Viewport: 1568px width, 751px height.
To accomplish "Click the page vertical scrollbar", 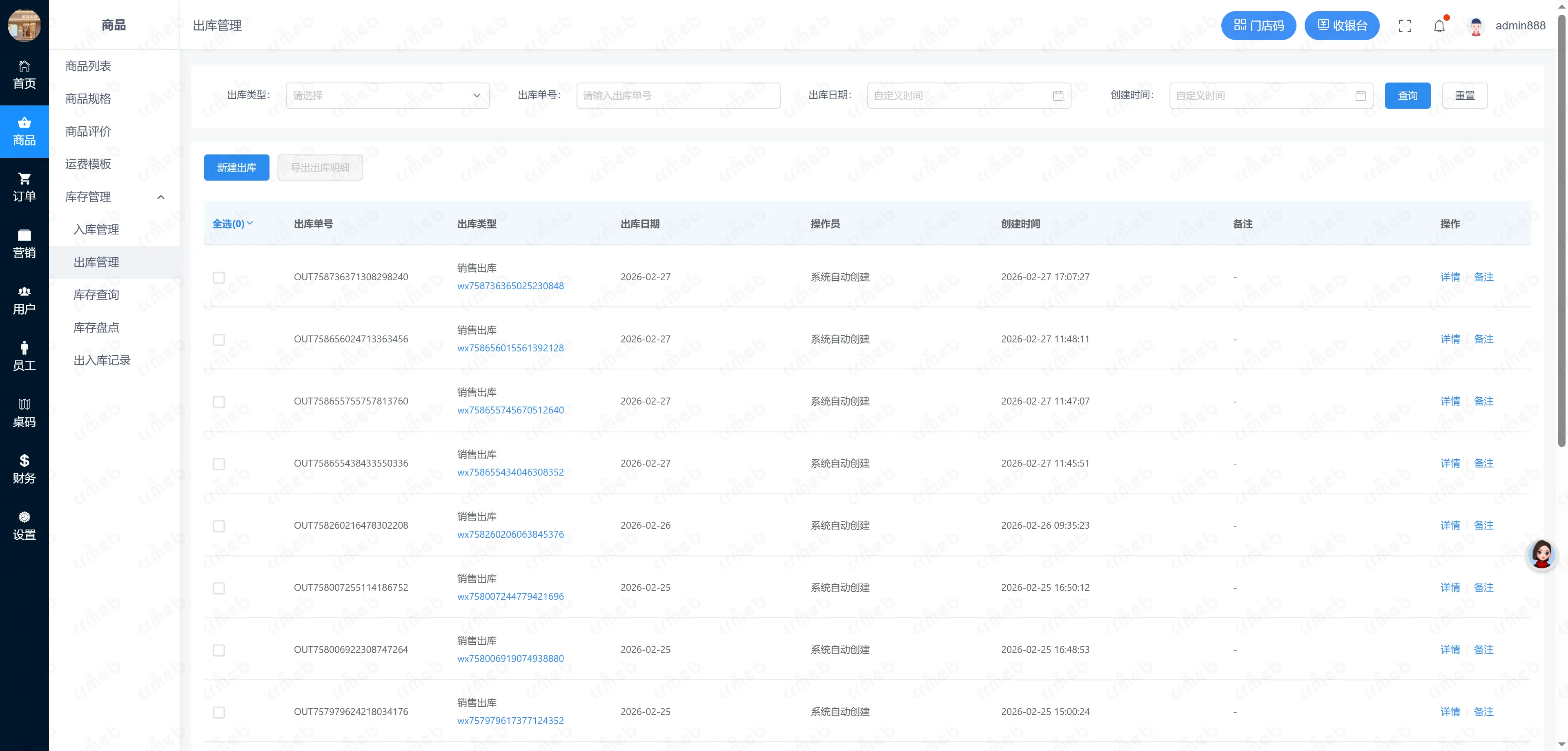I will tap(1561, 231).
